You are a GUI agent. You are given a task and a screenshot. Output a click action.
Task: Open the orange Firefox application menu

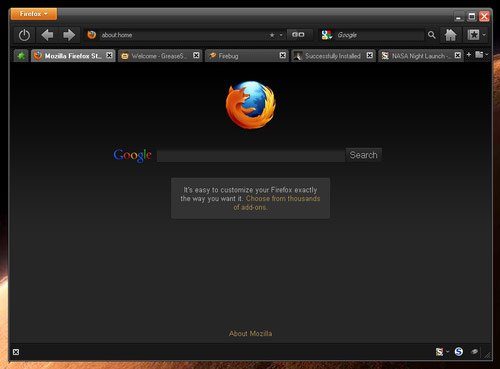34,14
